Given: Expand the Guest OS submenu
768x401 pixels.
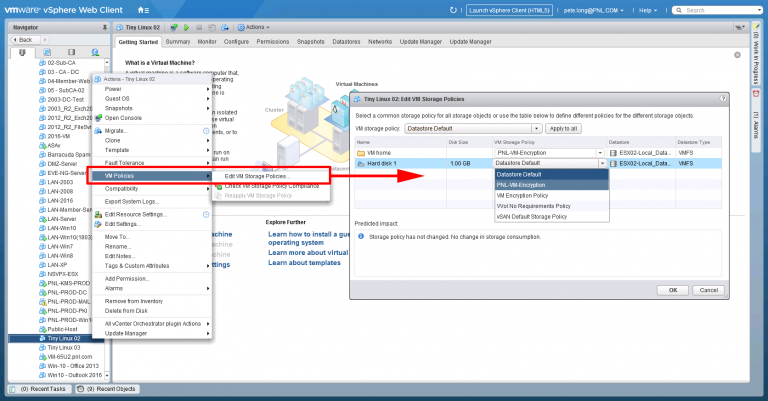Looking at the screenshot, I should tap(152, 98).
